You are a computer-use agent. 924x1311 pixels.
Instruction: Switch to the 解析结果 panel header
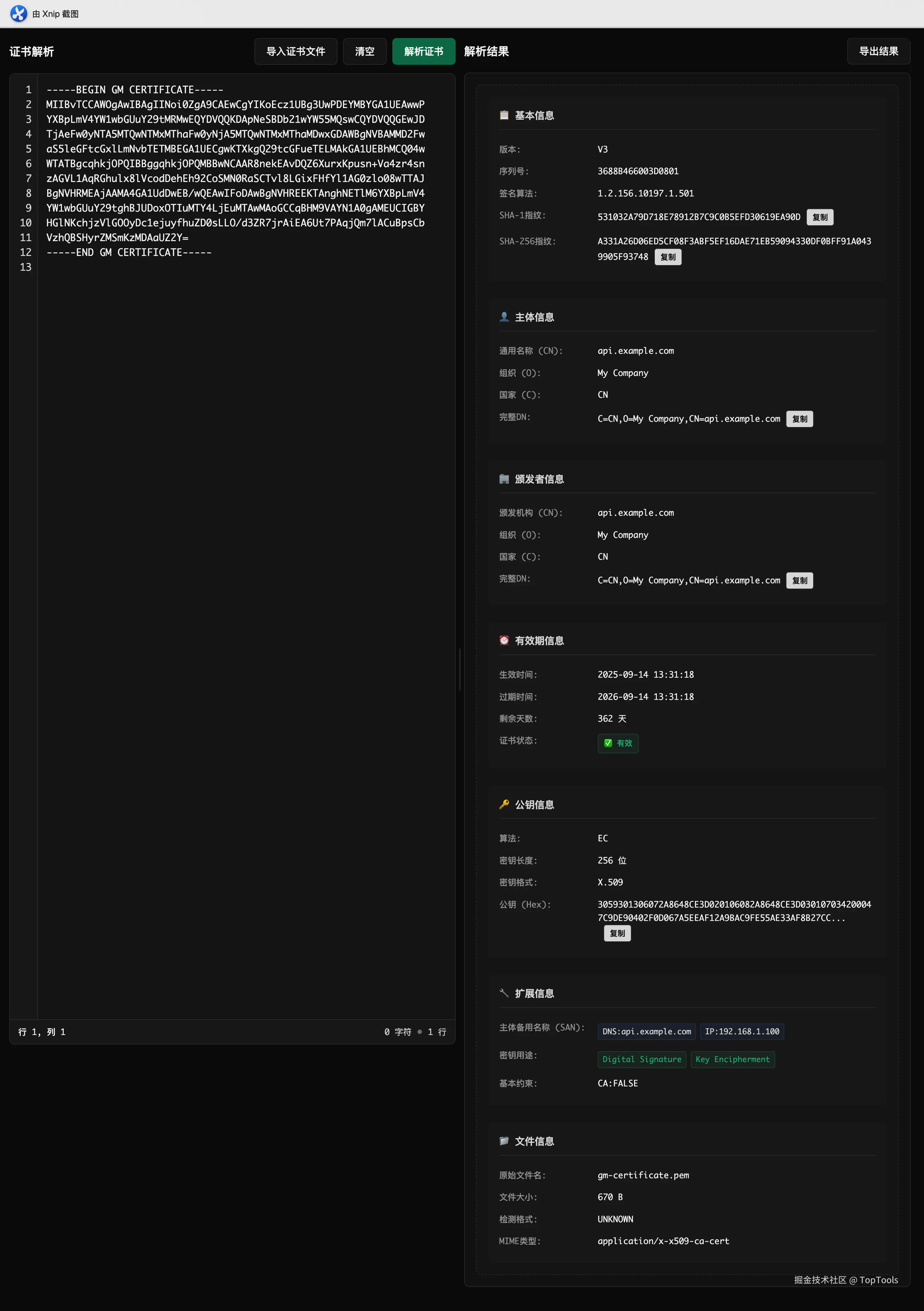(x=486, y=51)
